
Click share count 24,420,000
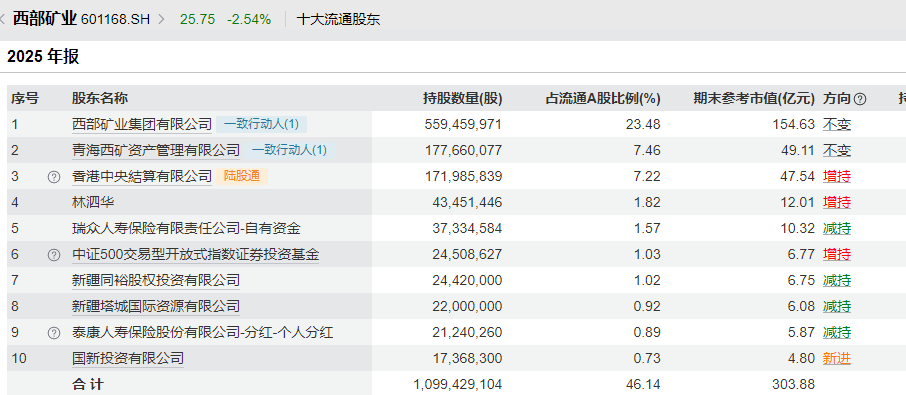[x=467, y=281]
